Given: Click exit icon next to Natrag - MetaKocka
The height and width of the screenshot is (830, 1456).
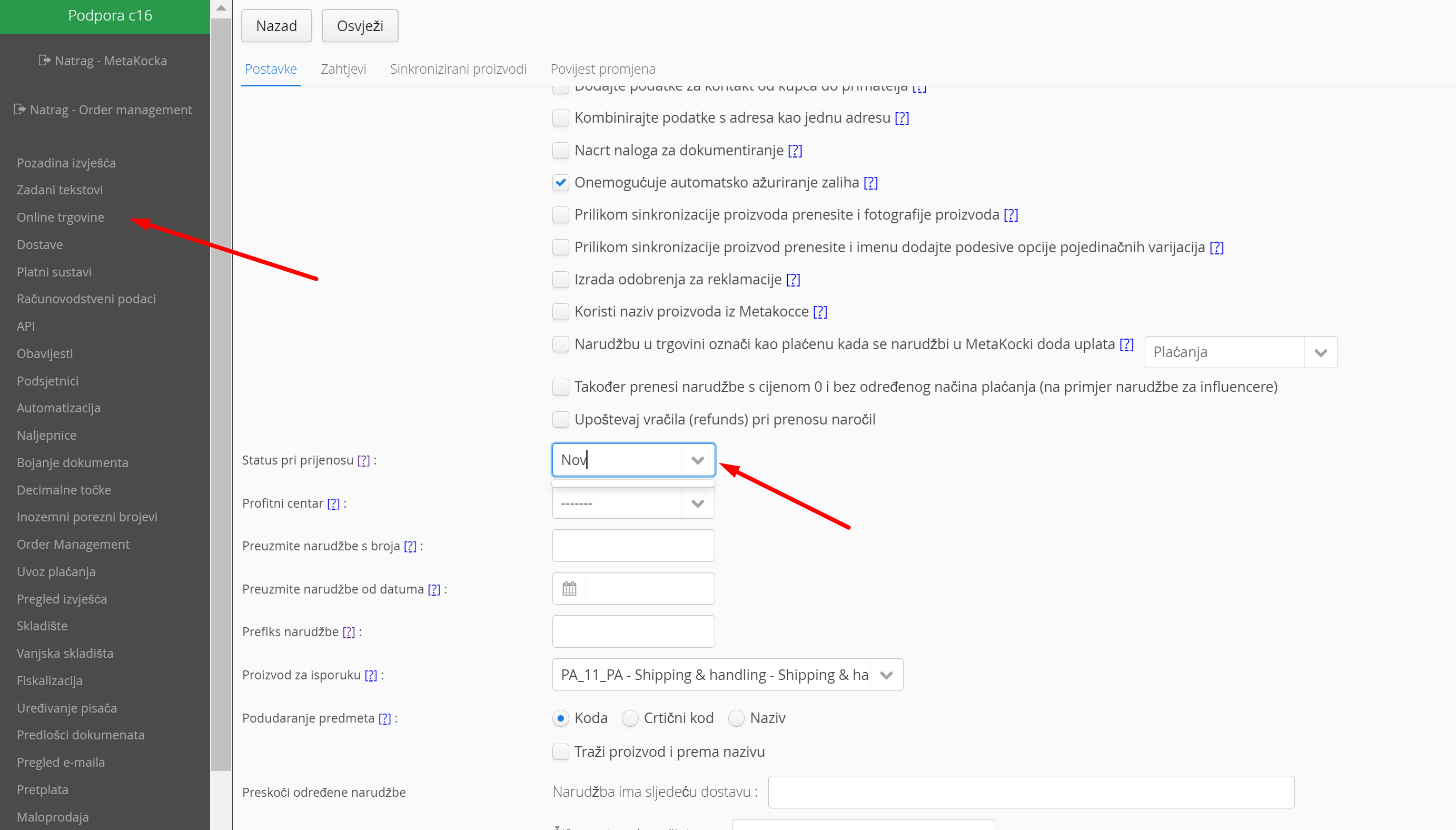Looking at the screenshot, I should point(44,61).
